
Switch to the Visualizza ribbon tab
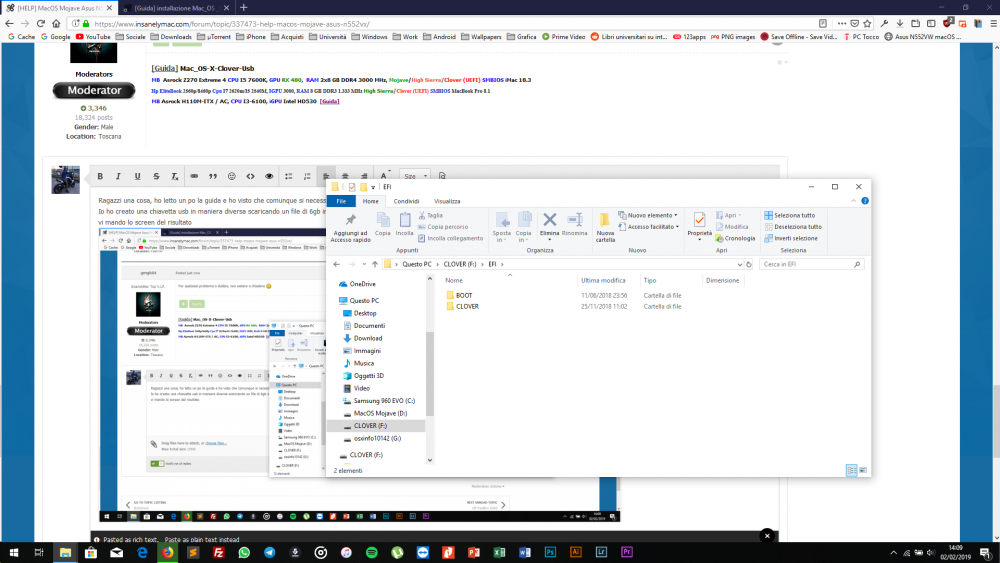point(447,201)
